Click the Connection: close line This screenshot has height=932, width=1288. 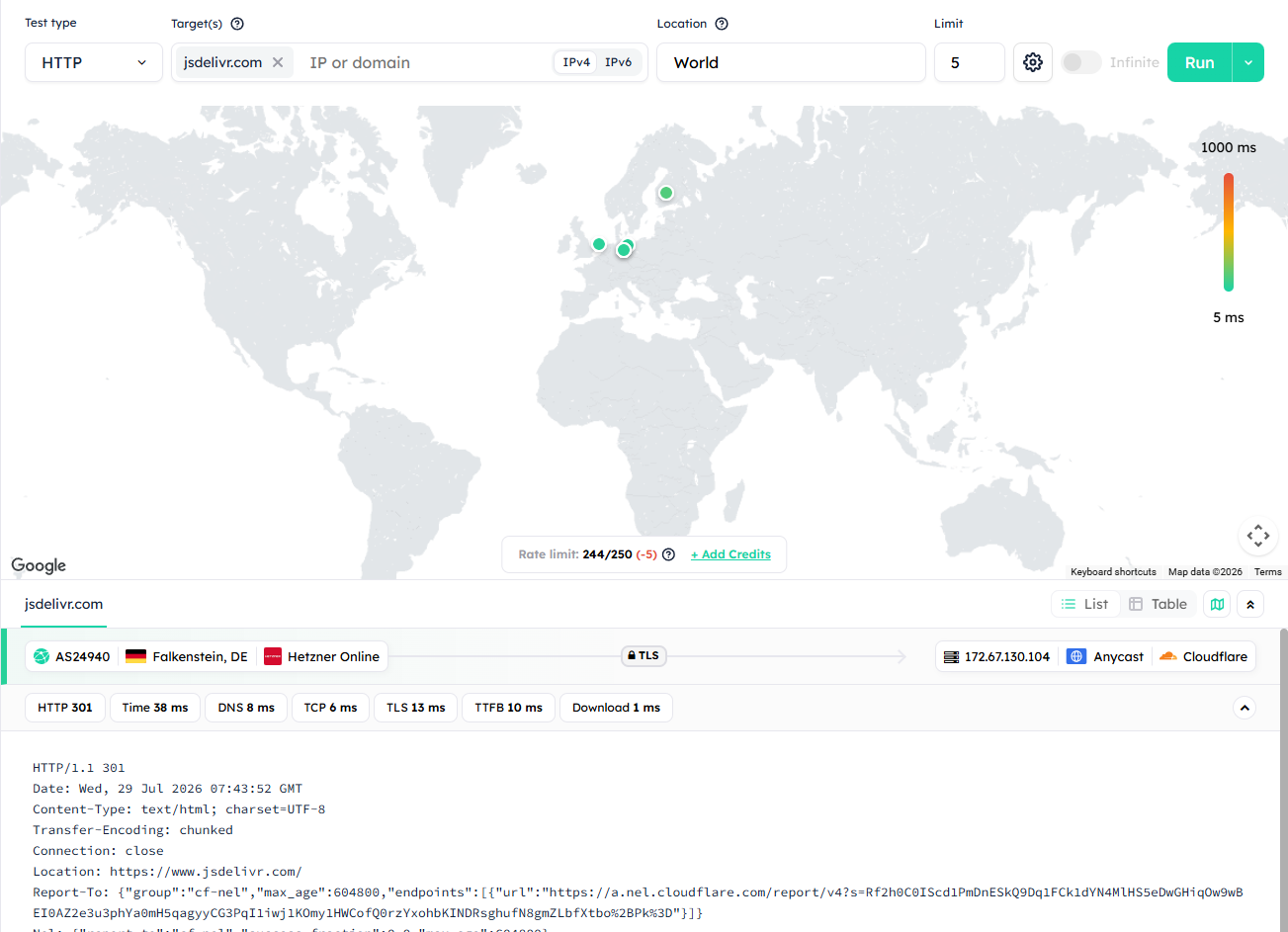98,851
